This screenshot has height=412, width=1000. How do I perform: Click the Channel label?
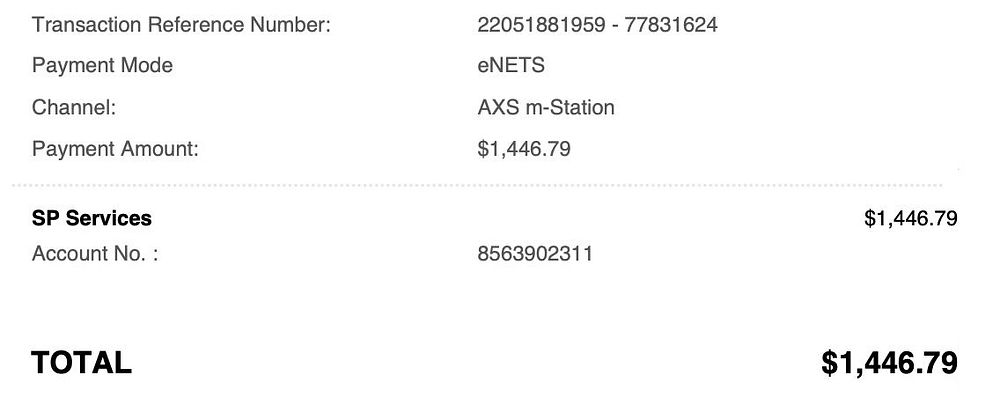(x=74, y=107)
